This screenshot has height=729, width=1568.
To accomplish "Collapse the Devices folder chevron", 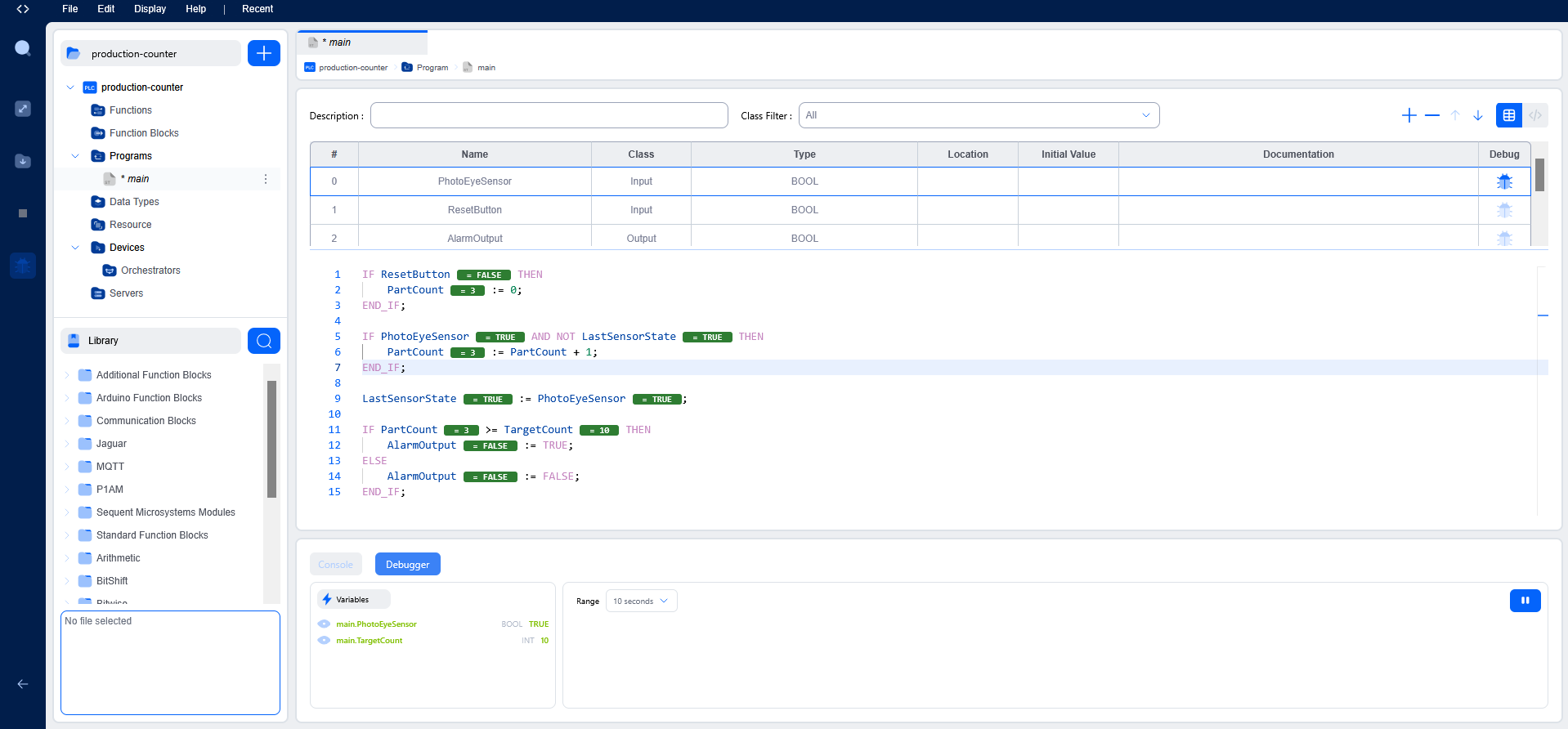I will pyautogui.click(x=75, y=248).
